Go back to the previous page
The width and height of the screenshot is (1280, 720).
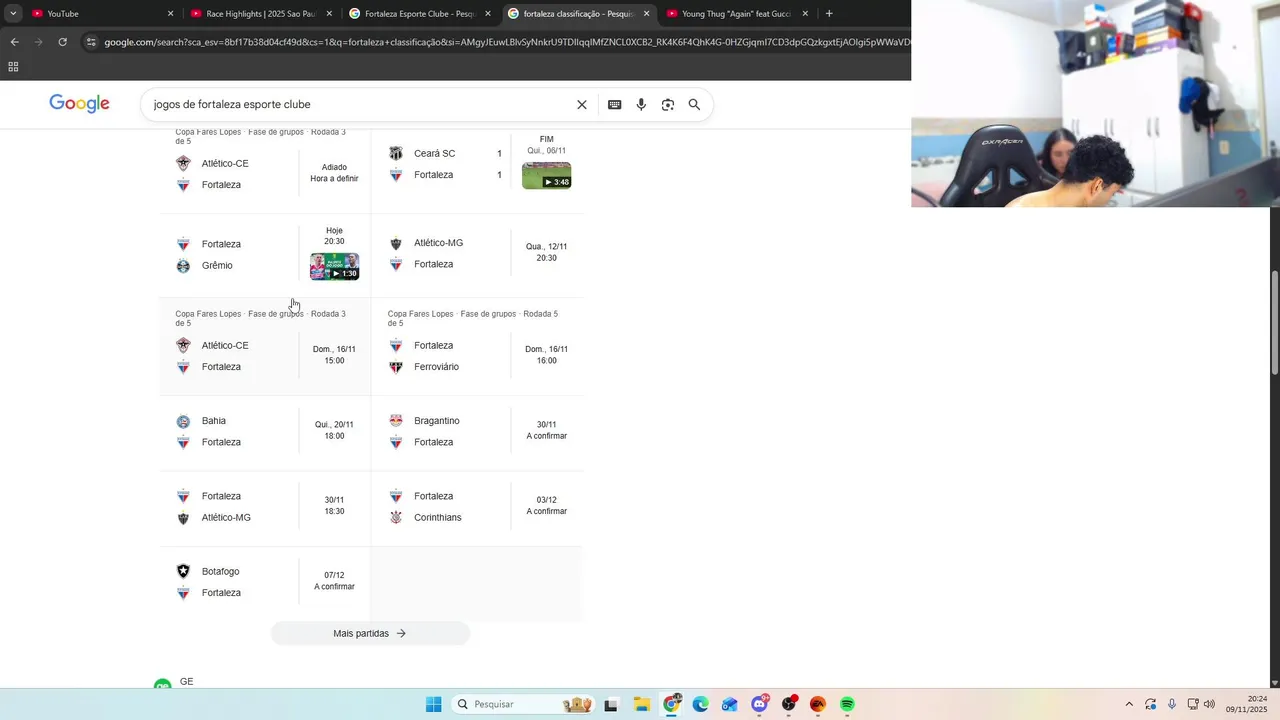[x=14, y=42]
